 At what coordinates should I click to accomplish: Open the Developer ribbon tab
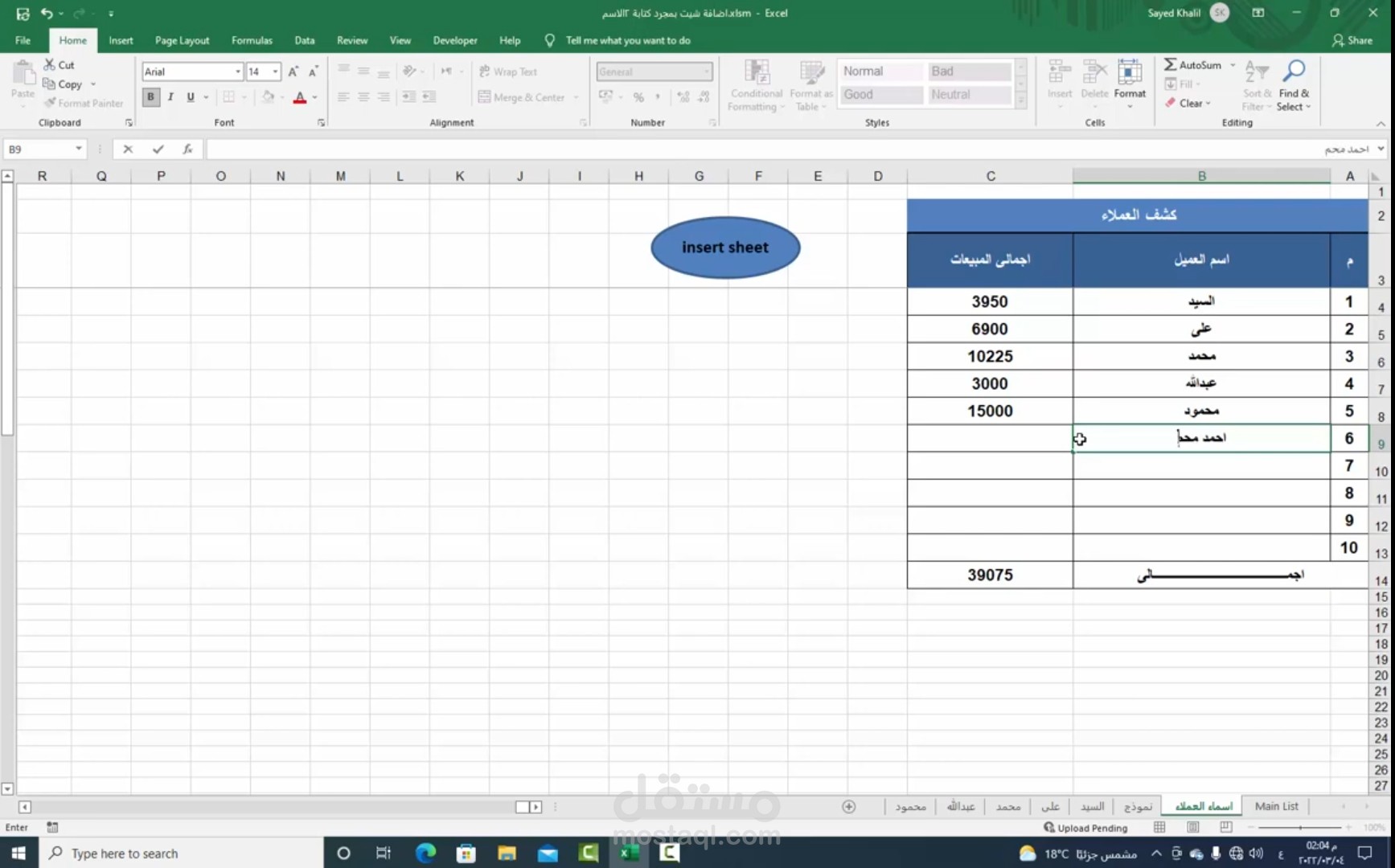(x=455, y=40)
